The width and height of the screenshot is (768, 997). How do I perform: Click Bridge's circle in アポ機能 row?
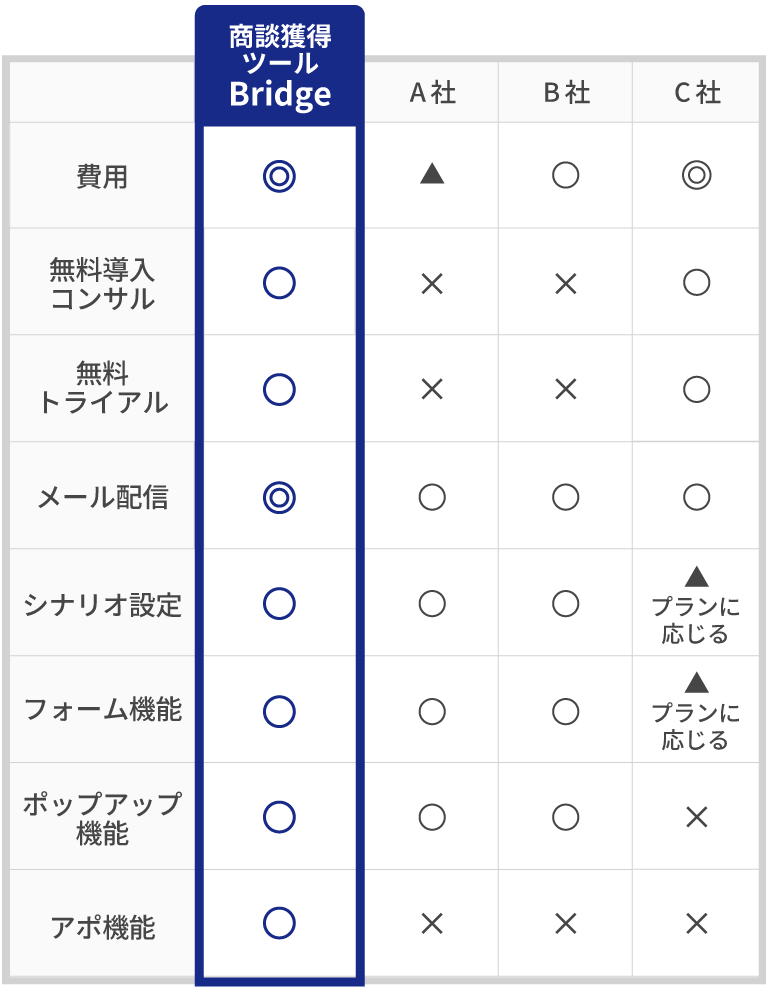pyautogui.click(x=279, y=923)
